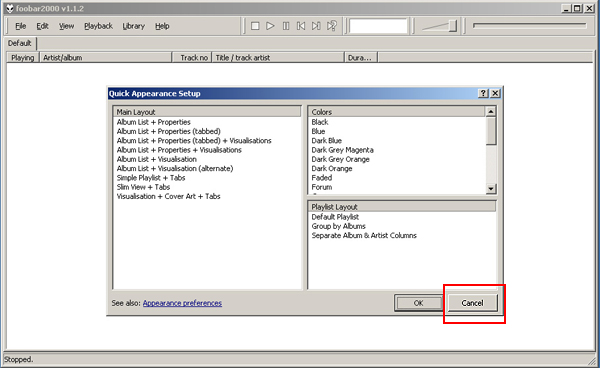Click the Play button in toolbar
Screen dimensions: 600x368
tap(270, 26)
